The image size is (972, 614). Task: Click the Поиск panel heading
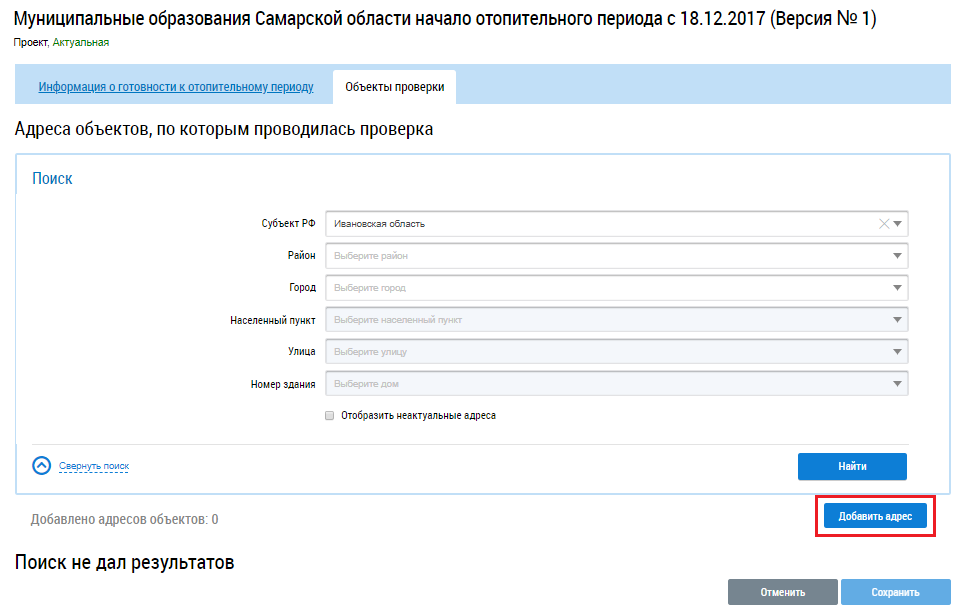(x=52, y=178)
